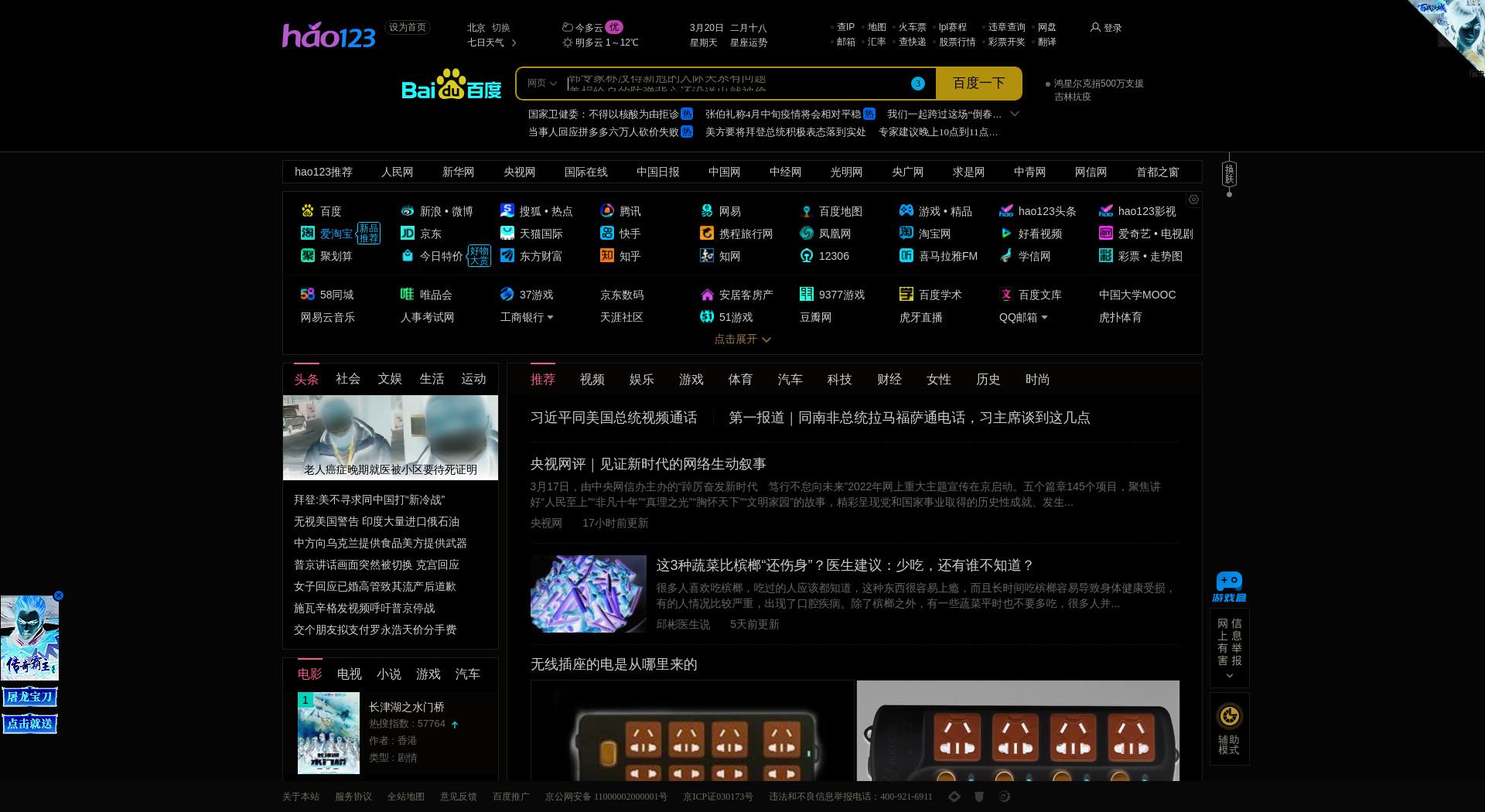Open the 携程旅行网 icon link
The width and height of the screenshot is (1485, 812).
[707, 234]
